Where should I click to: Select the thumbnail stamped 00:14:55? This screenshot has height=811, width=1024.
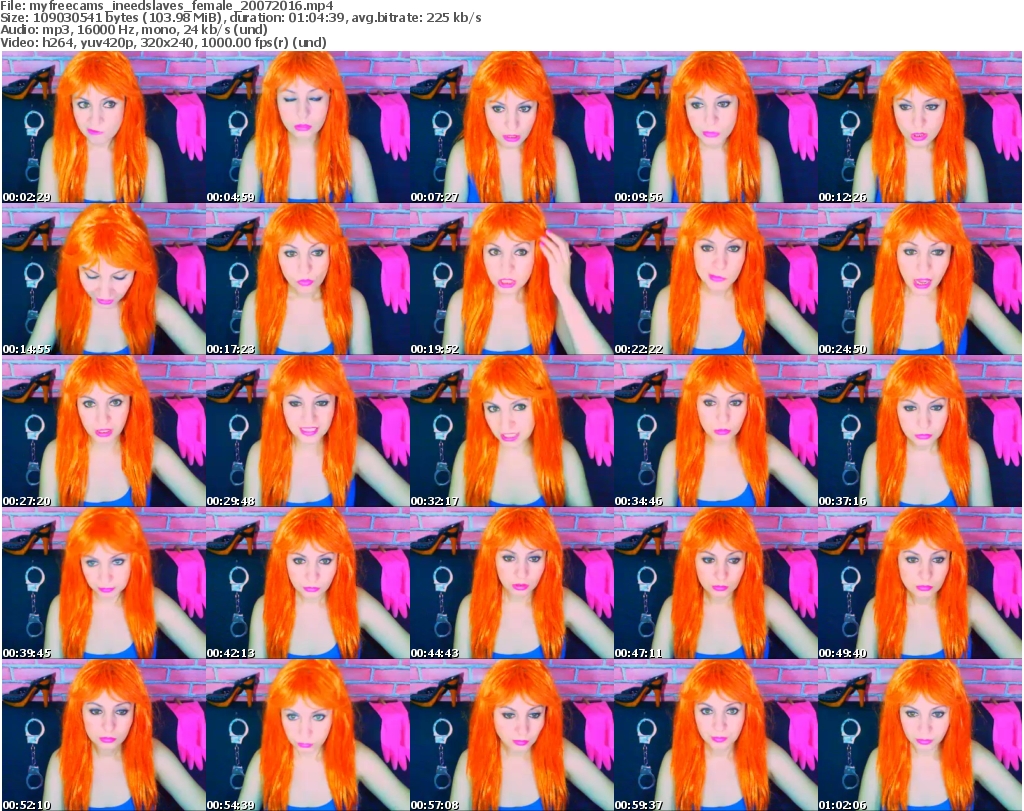click(104, 279)
